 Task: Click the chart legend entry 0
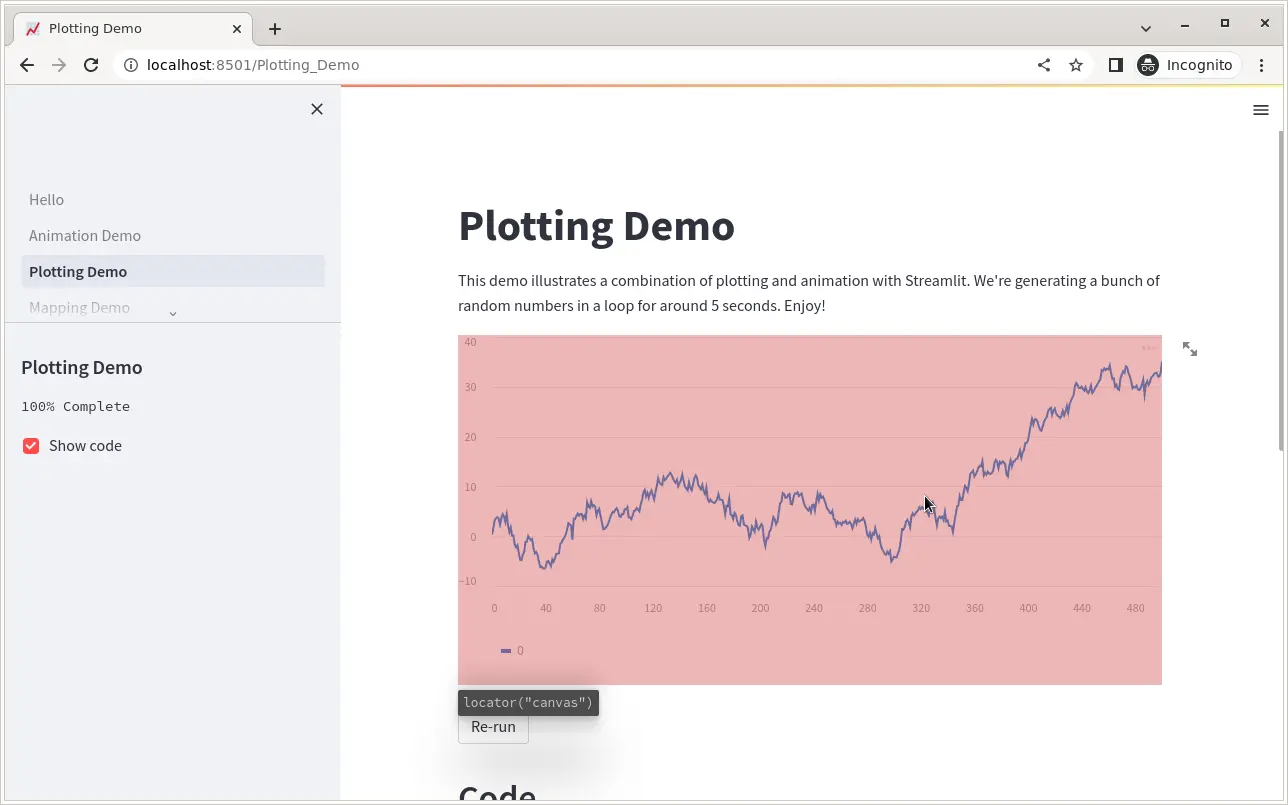[512, 651]
